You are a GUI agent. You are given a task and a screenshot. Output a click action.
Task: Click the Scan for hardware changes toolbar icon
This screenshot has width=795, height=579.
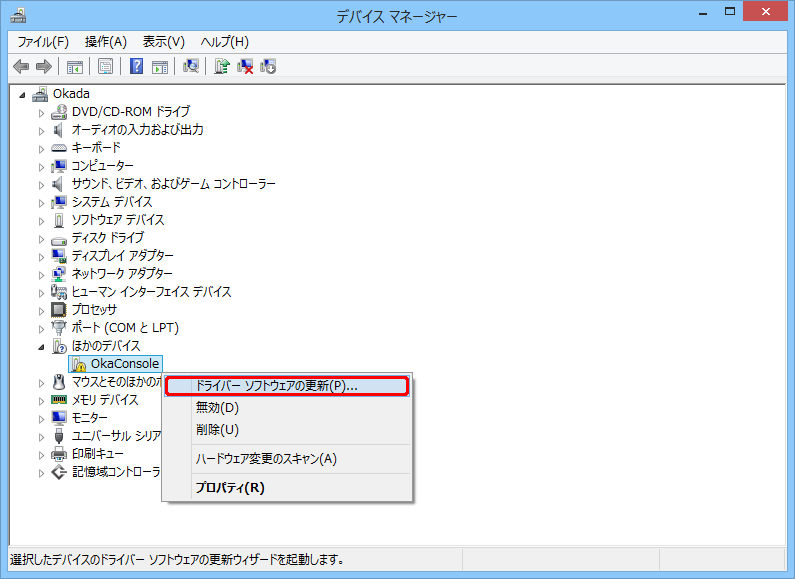(191, 66)
